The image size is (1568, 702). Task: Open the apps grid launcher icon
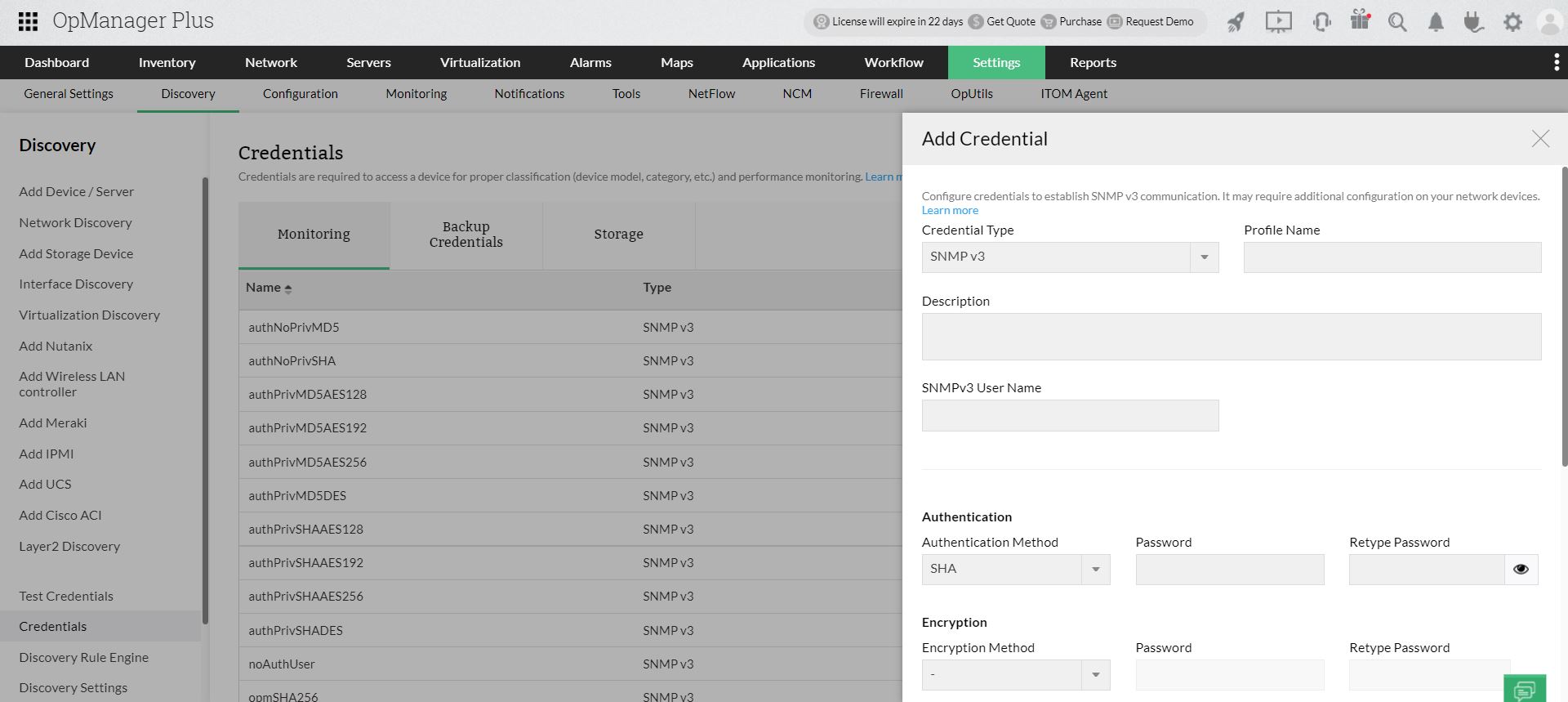click(28, 21)
